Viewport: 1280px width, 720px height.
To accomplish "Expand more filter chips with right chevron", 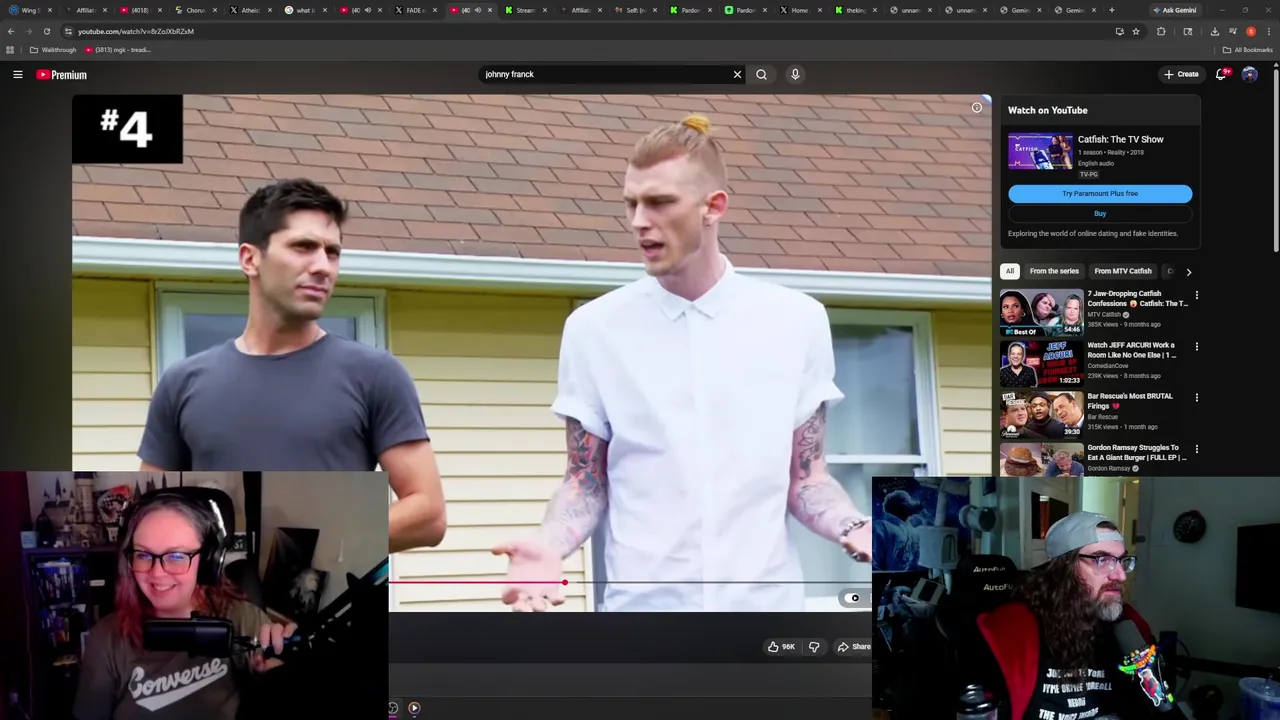I will [x=1188, y=272].
